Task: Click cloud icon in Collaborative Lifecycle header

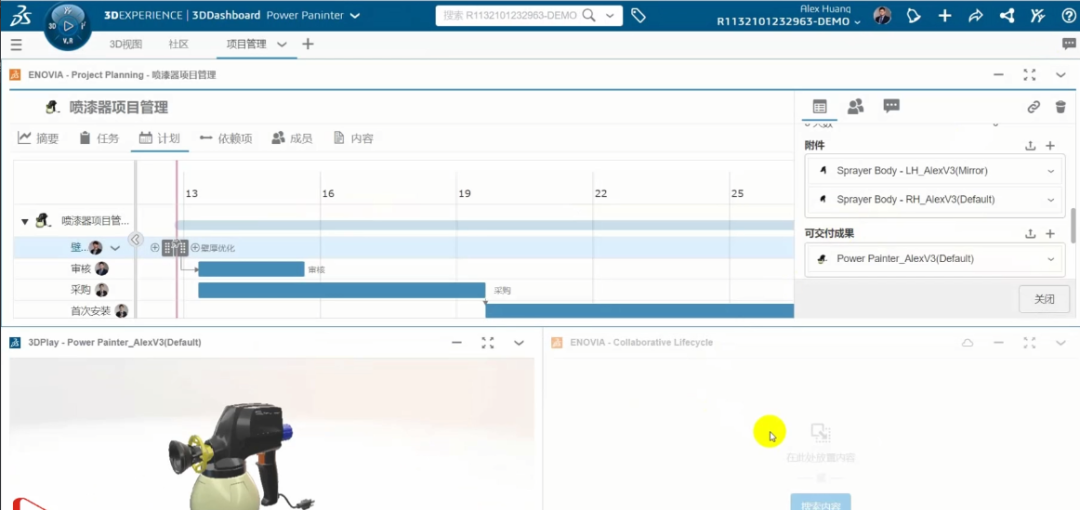Action: click(968, 343)
